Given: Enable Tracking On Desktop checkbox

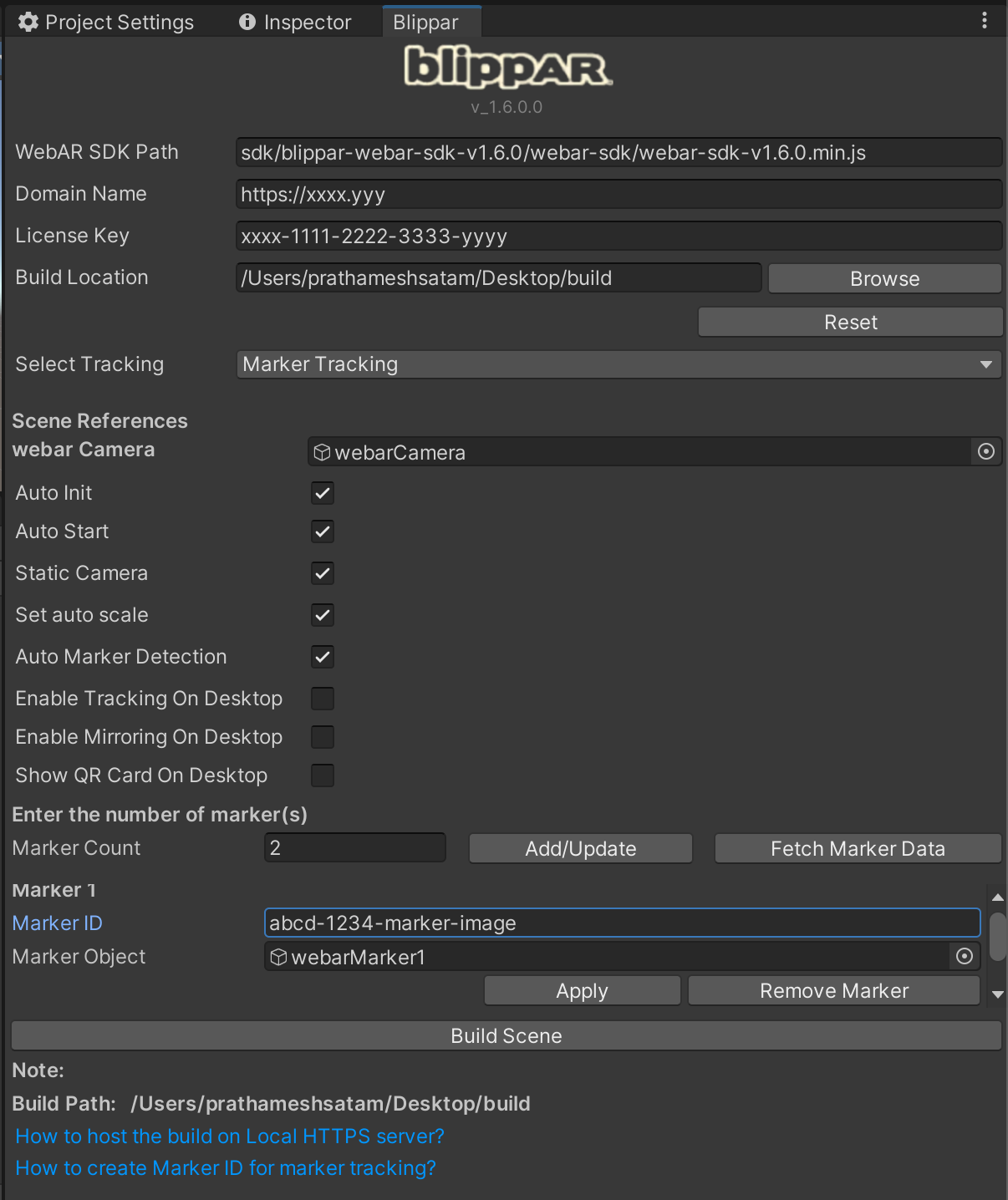Looking at the screenshot, I should [323, 699].
